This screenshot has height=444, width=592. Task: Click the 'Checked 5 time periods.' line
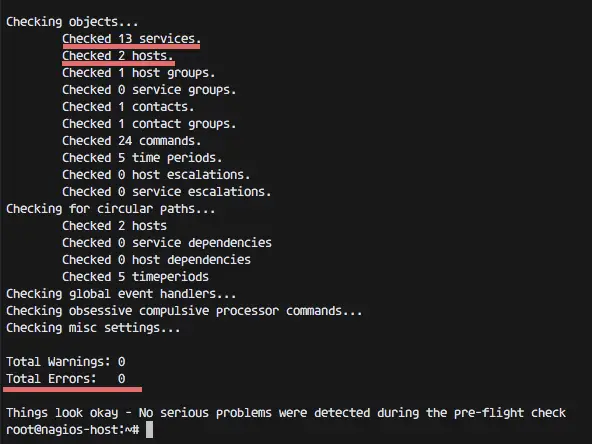click(x=142, y=158)
